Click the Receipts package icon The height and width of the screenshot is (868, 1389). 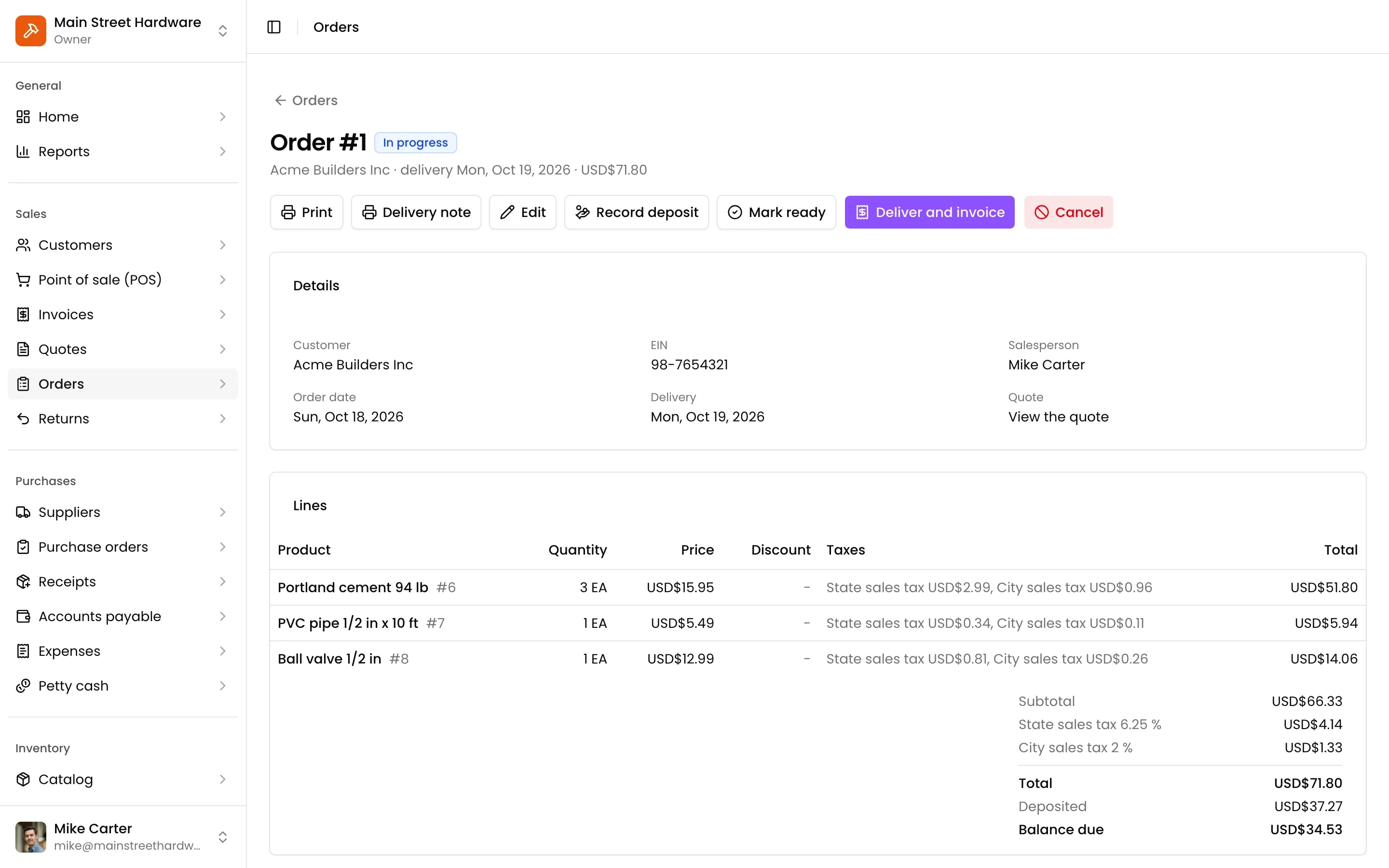[23, 582]
